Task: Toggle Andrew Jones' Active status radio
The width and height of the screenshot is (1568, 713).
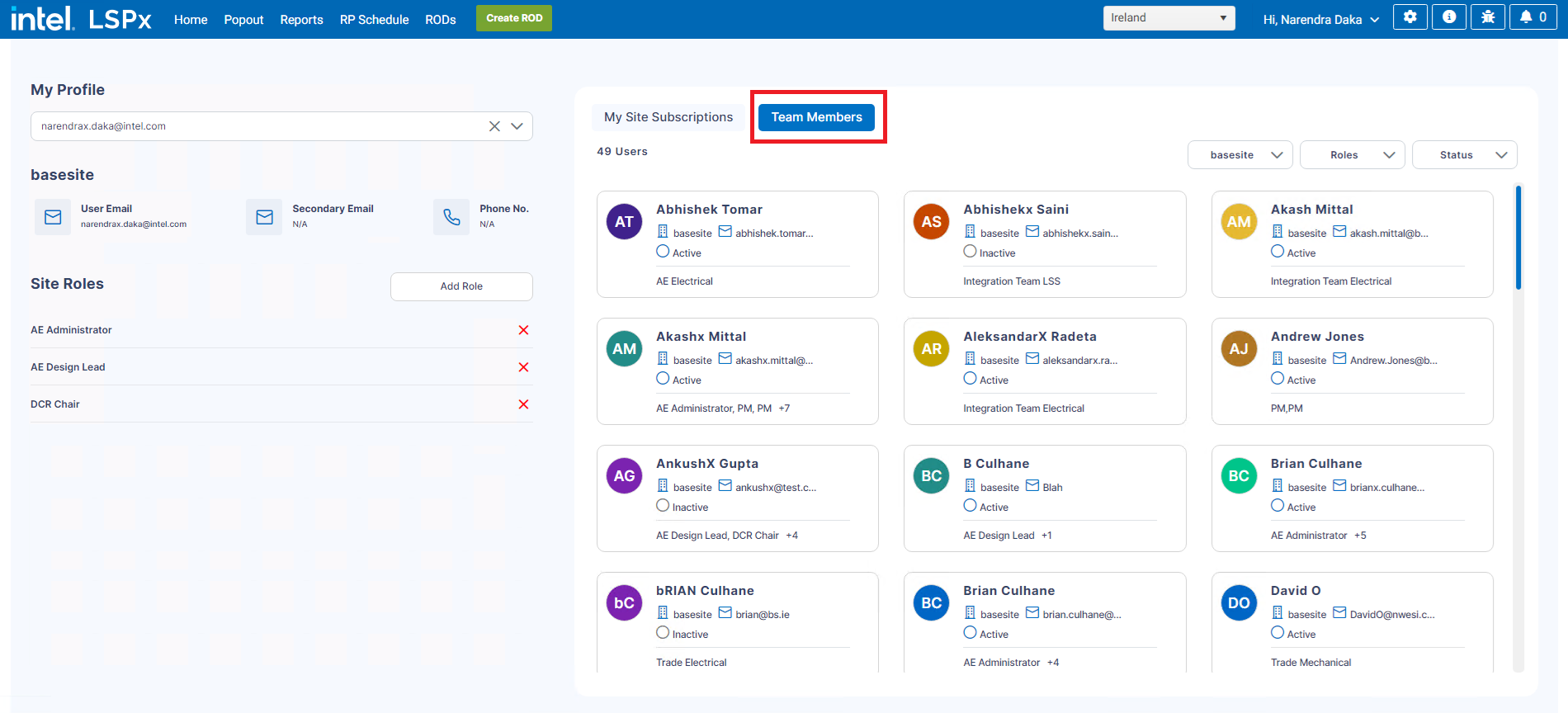Action: (x=1278, y=379)
